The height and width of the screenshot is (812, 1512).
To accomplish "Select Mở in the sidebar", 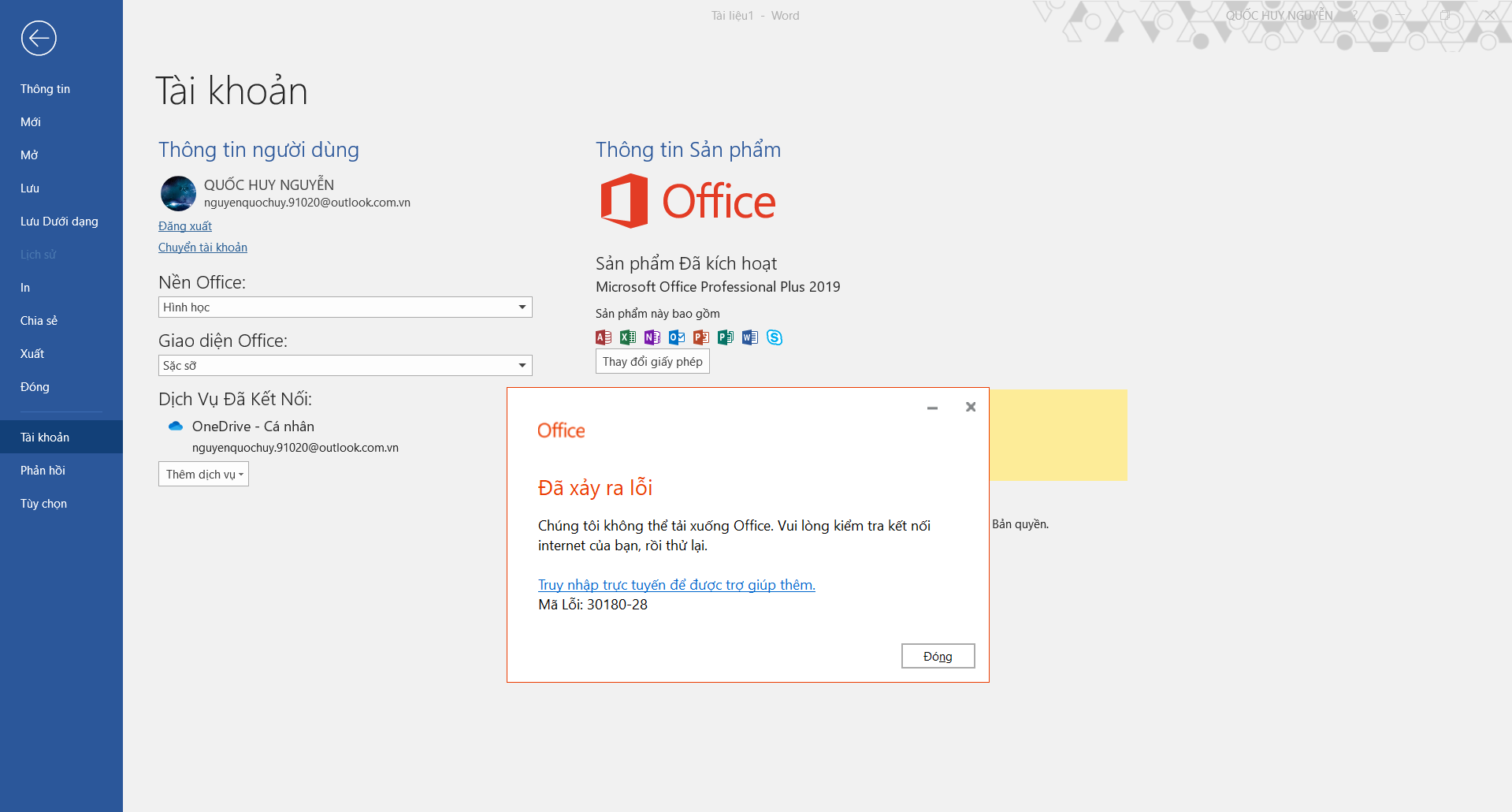I will click(61, 155).
